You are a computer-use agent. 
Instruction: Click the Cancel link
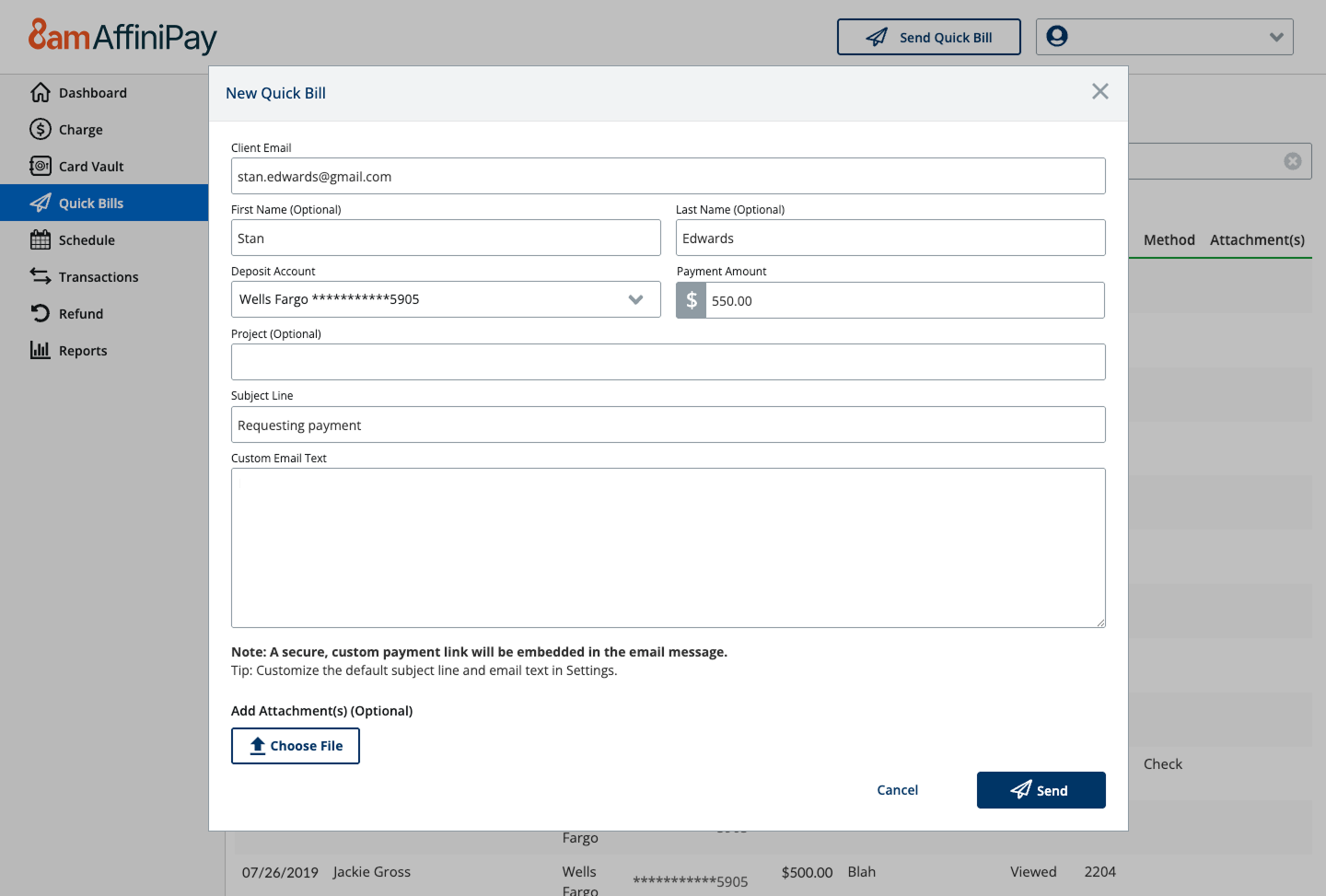[x=897, y=790]
